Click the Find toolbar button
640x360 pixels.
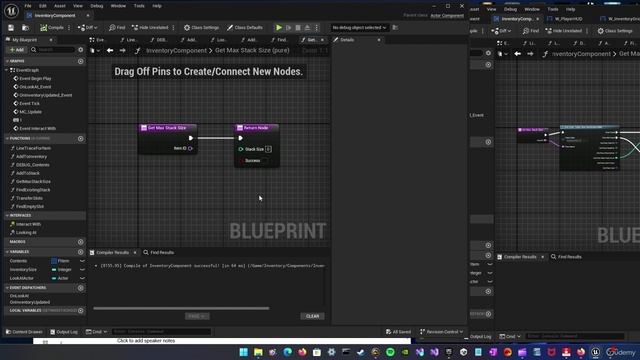[117, 28]
